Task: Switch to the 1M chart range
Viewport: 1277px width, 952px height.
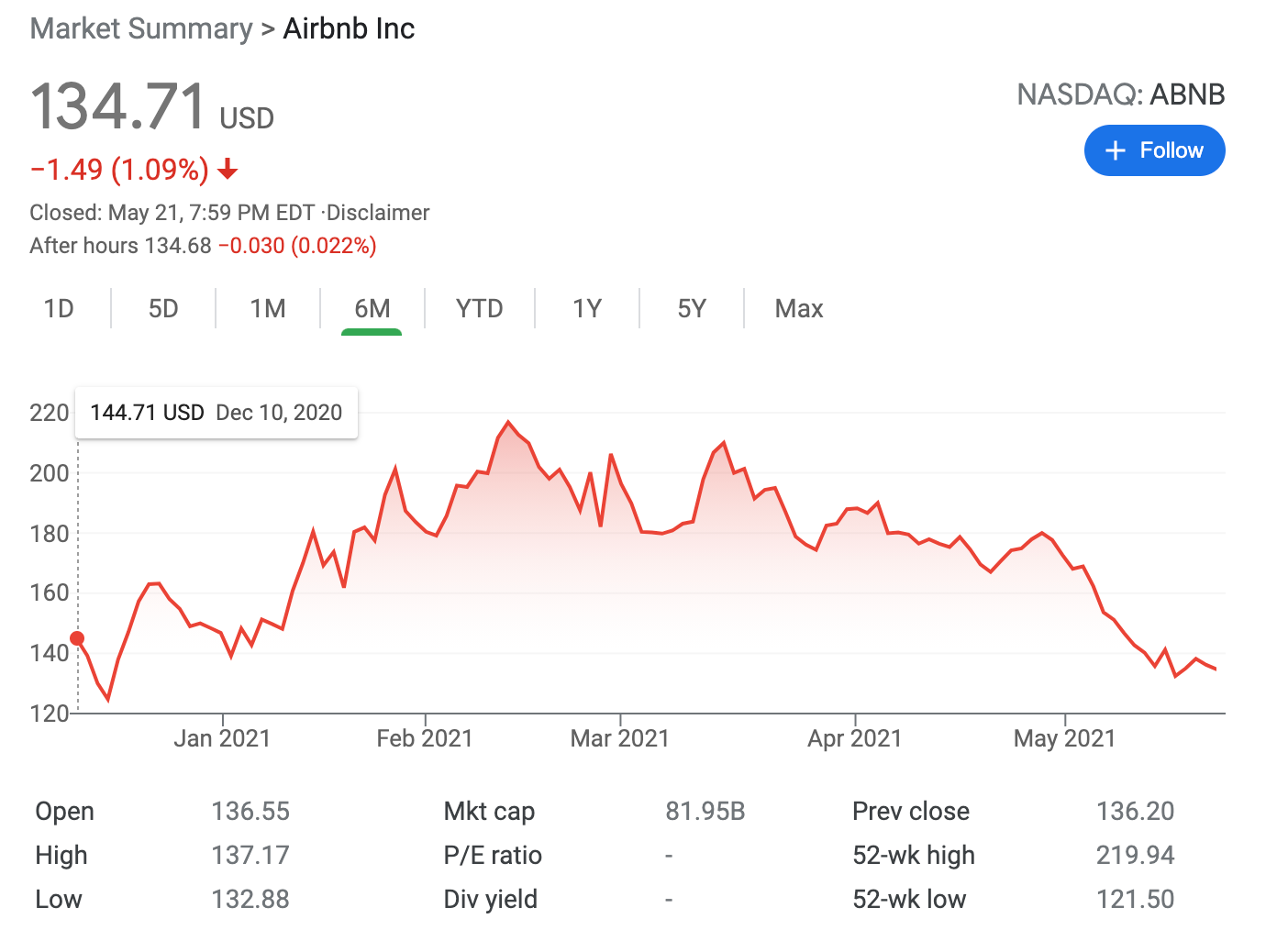Action: (268, 308)
